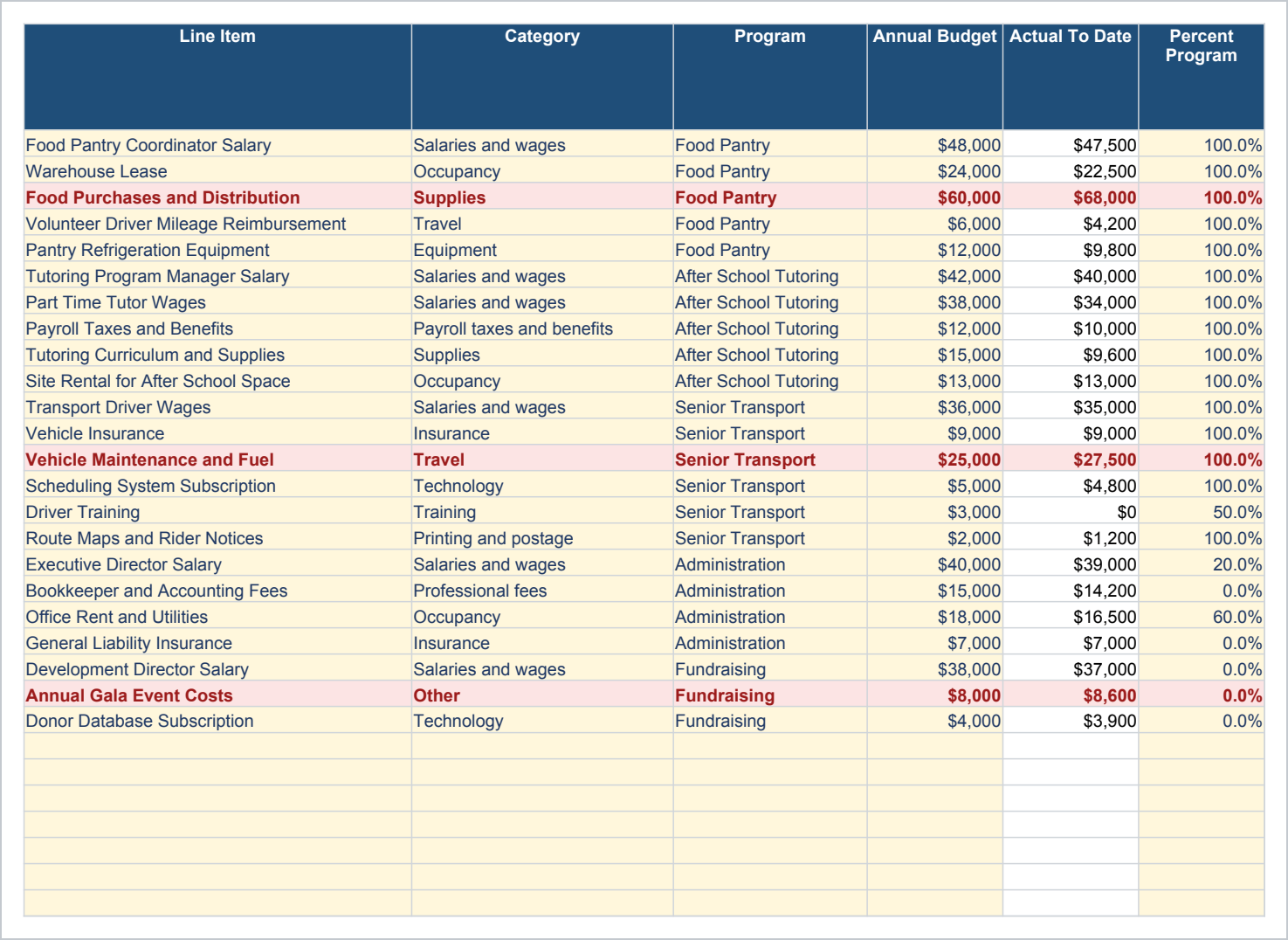
Task: Click Payroll Taxes and Benefits line item
Action: click(x=217, y=328)
